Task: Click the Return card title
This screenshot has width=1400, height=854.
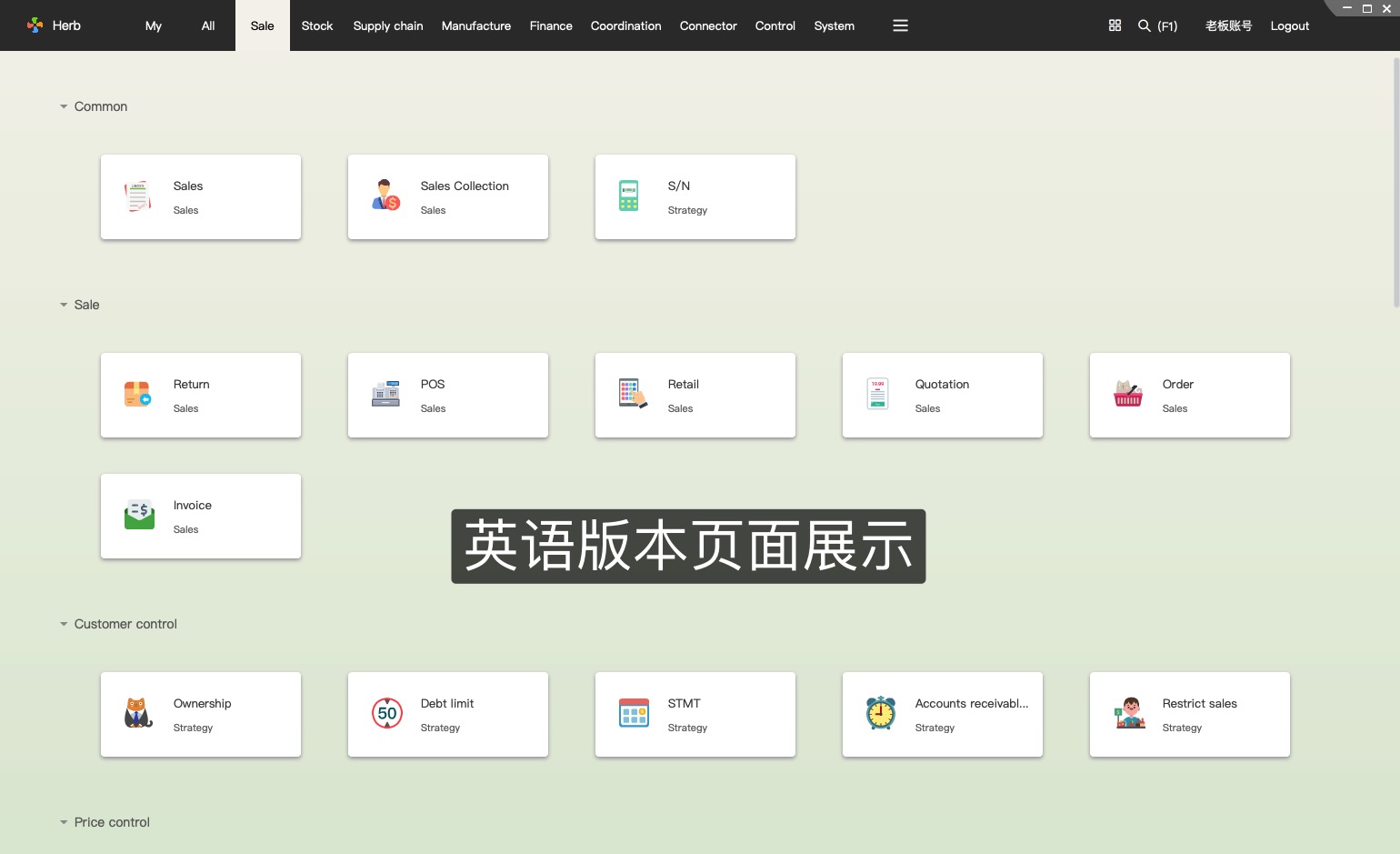Action: point(192,384)
